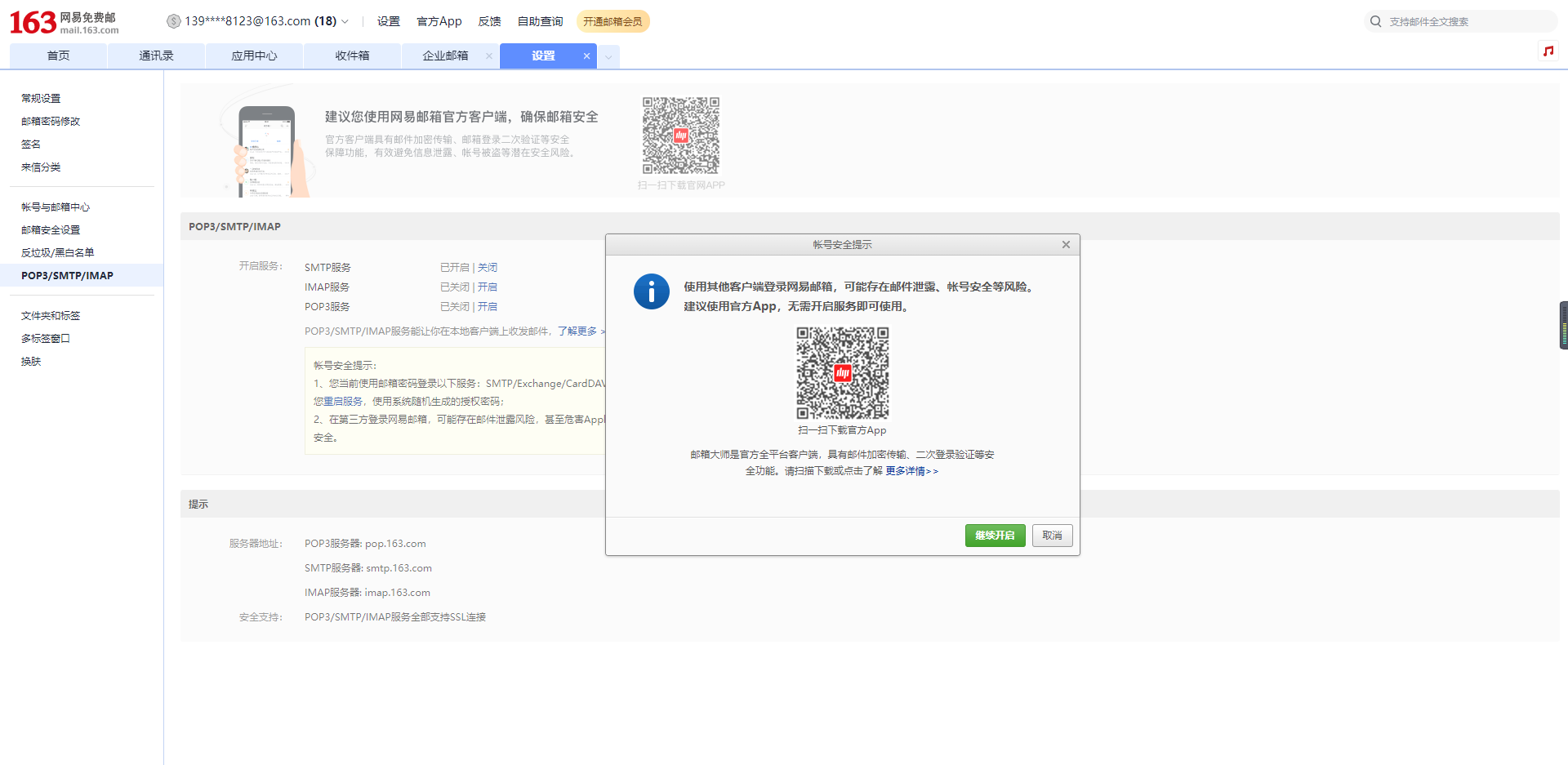Click the avatar icon beside the account address
1568x765 pixels.
(x=173, y=21)
